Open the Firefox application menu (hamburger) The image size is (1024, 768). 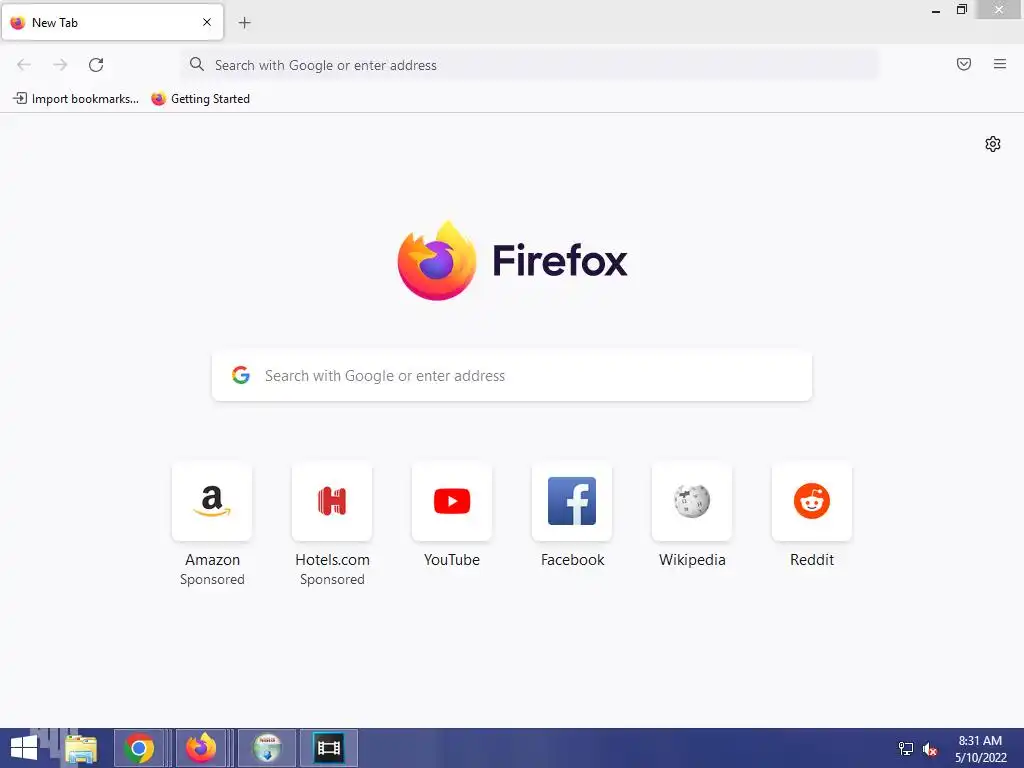(999, 64)
